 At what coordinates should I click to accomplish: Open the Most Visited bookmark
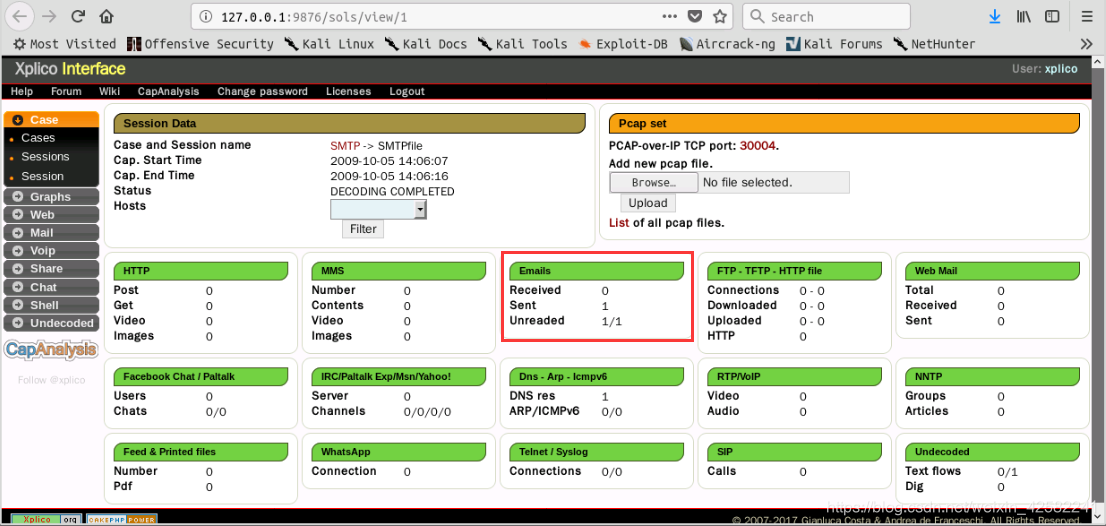(x=65, y=44)
